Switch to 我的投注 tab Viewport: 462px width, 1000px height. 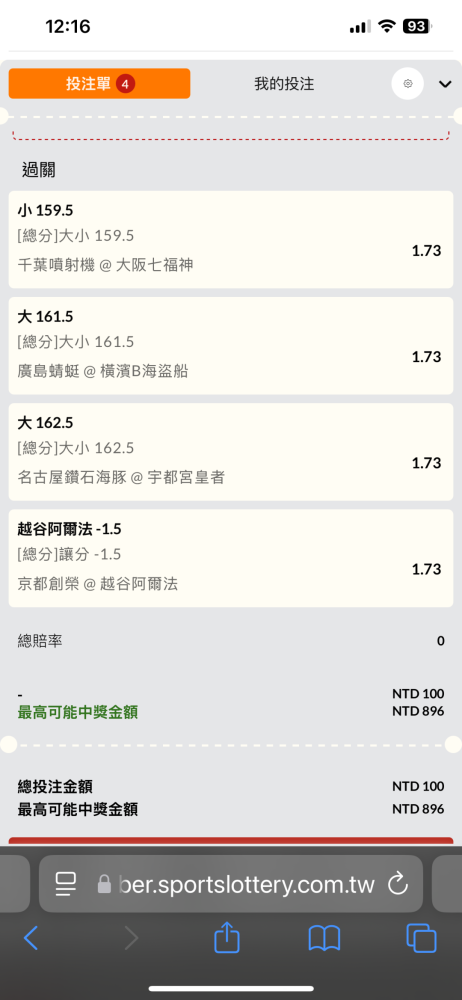click(284, 84)
